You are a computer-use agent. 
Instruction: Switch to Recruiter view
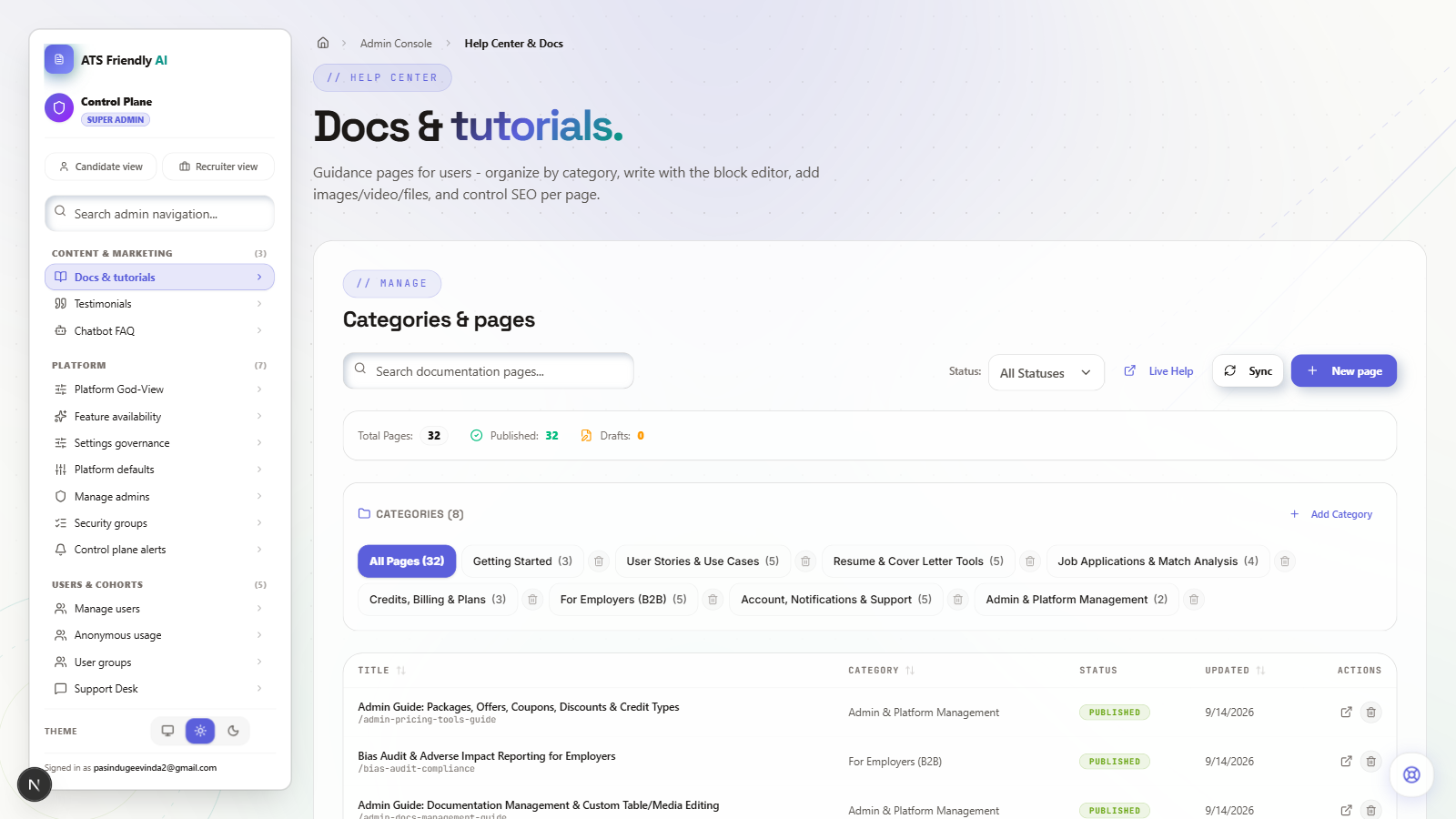tap(218, 167)
